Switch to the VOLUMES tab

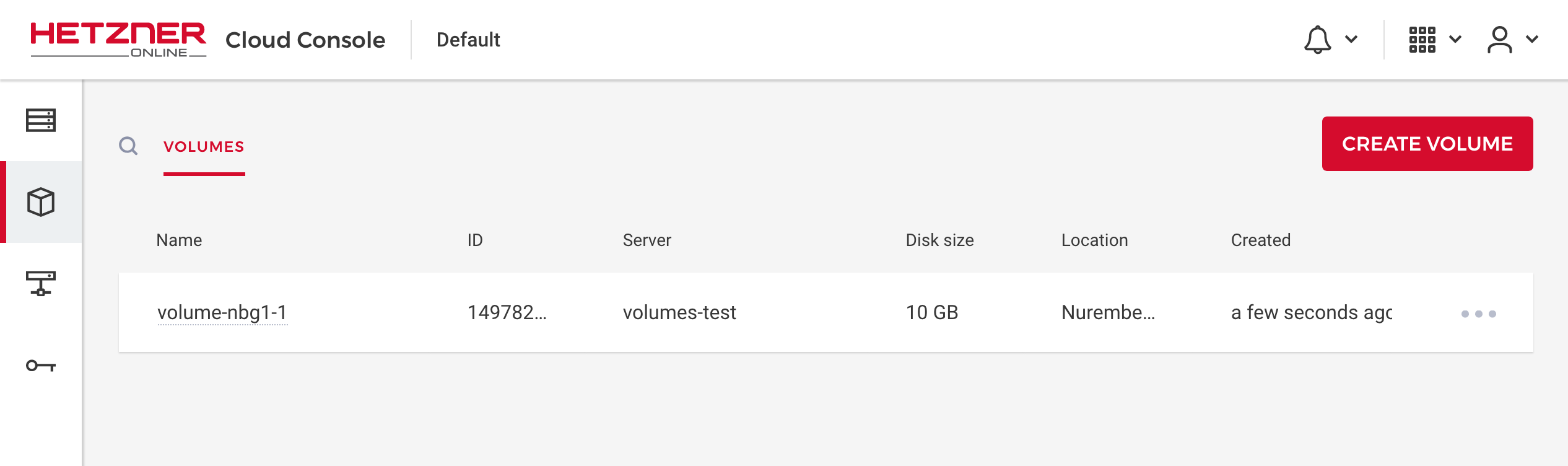pos(204,147)
